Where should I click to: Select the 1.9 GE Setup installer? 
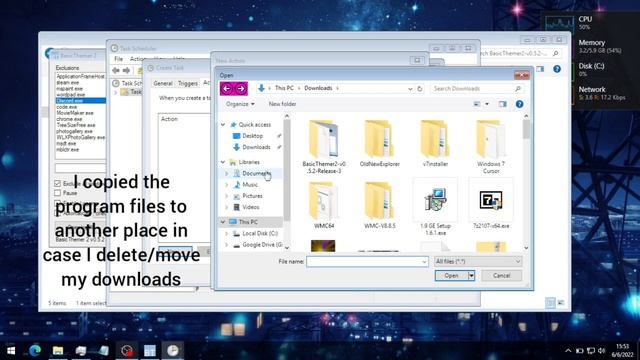[x=435, y=208]
